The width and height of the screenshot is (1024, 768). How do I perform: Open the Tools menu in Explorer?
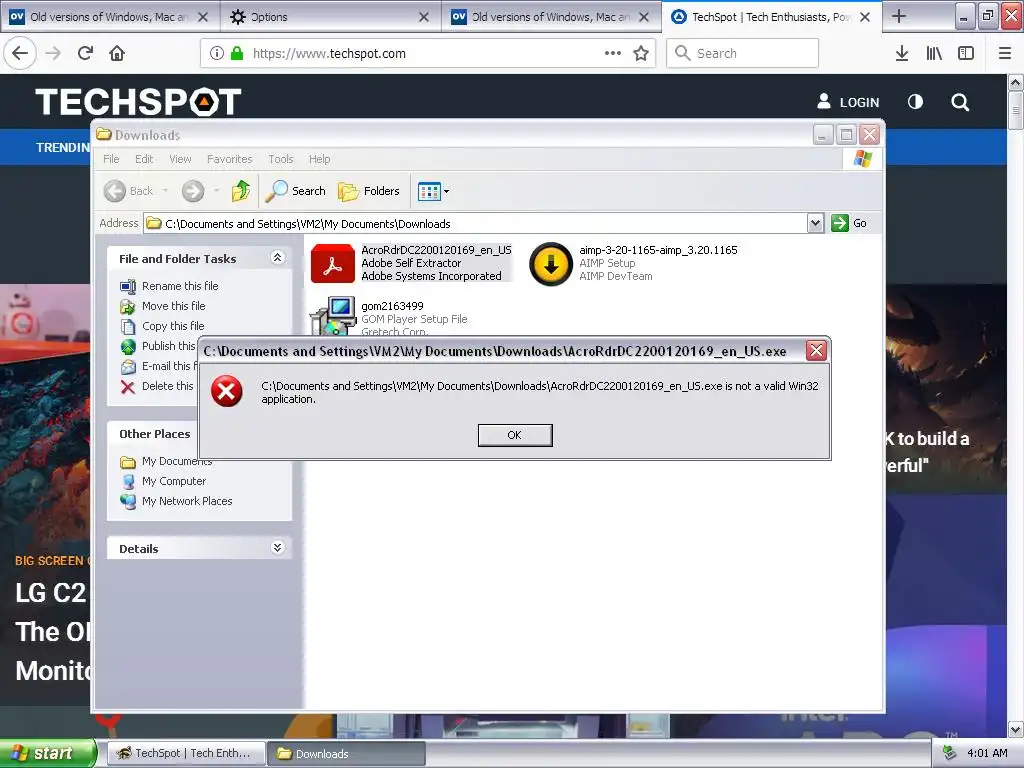point(281,159)
